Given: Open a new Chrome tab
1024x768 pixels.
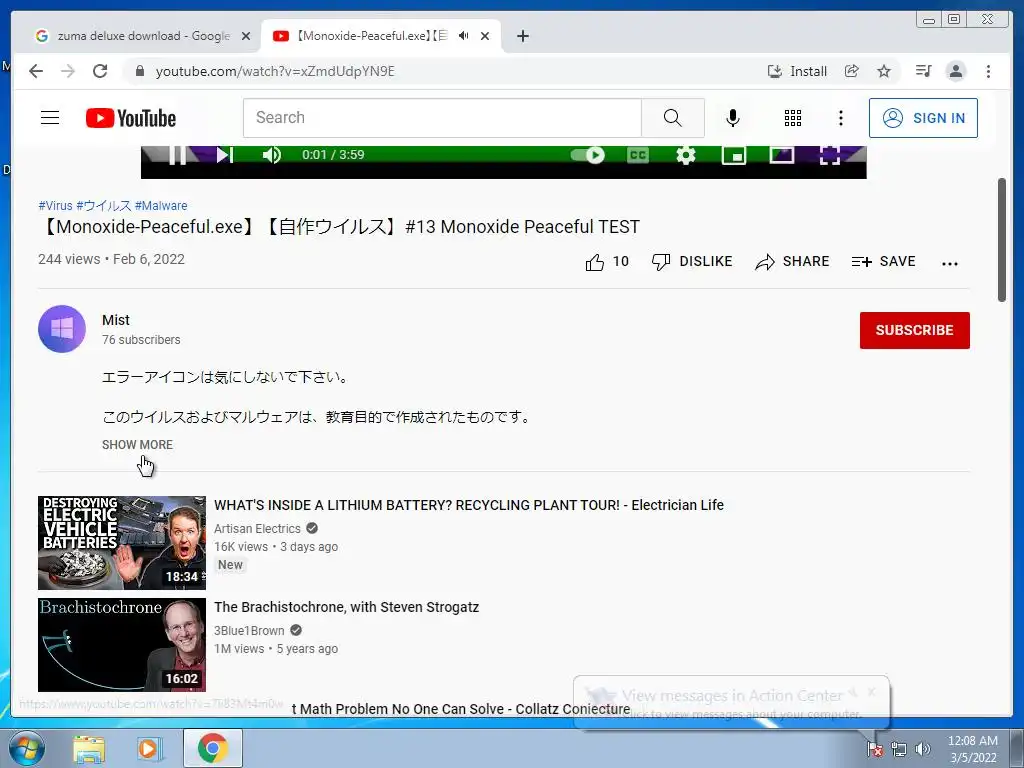Looking at the screenshot, I should [522, 36].
